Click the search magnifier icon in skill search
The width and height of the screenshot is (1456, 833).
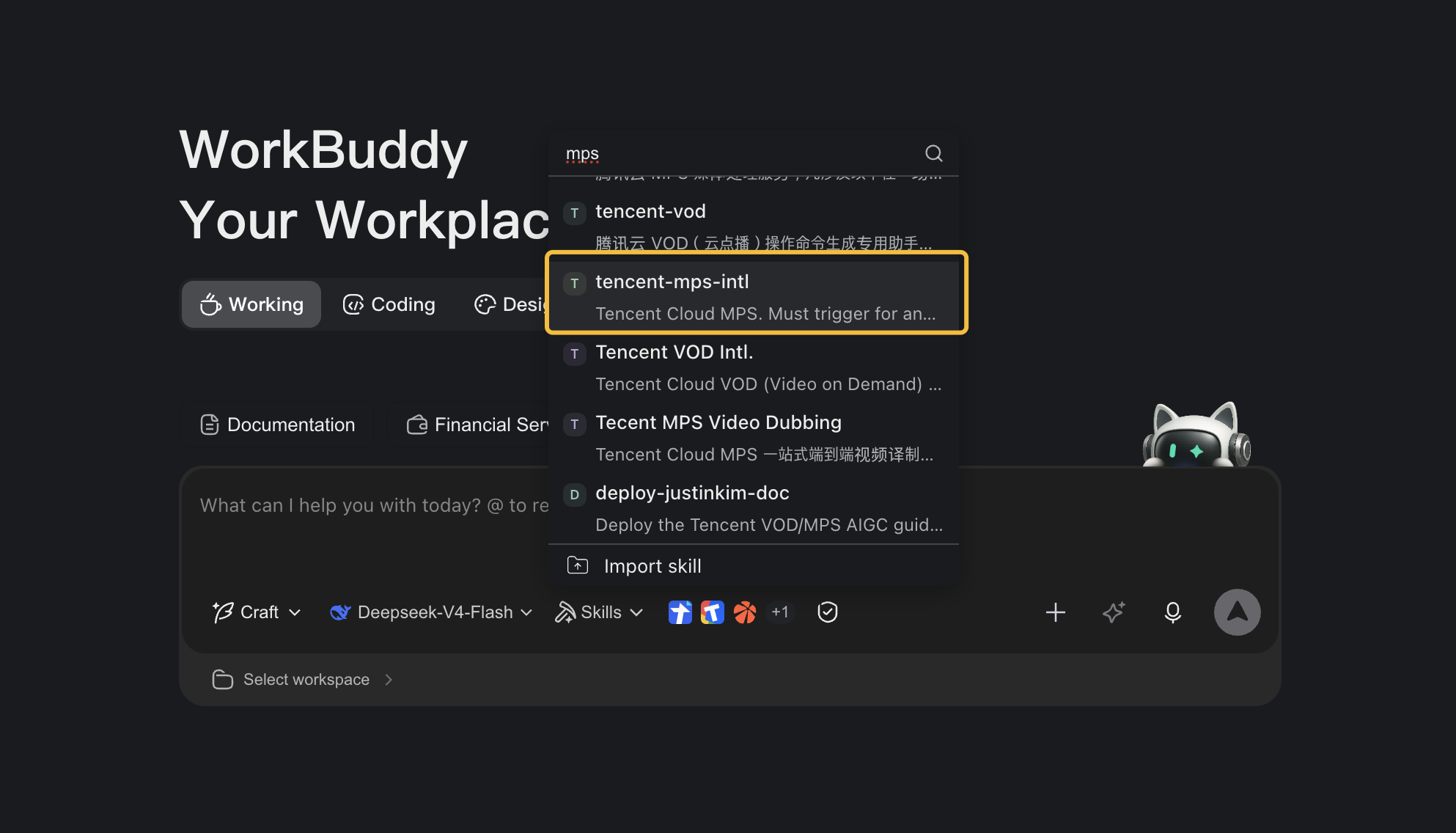pos(933,153)
